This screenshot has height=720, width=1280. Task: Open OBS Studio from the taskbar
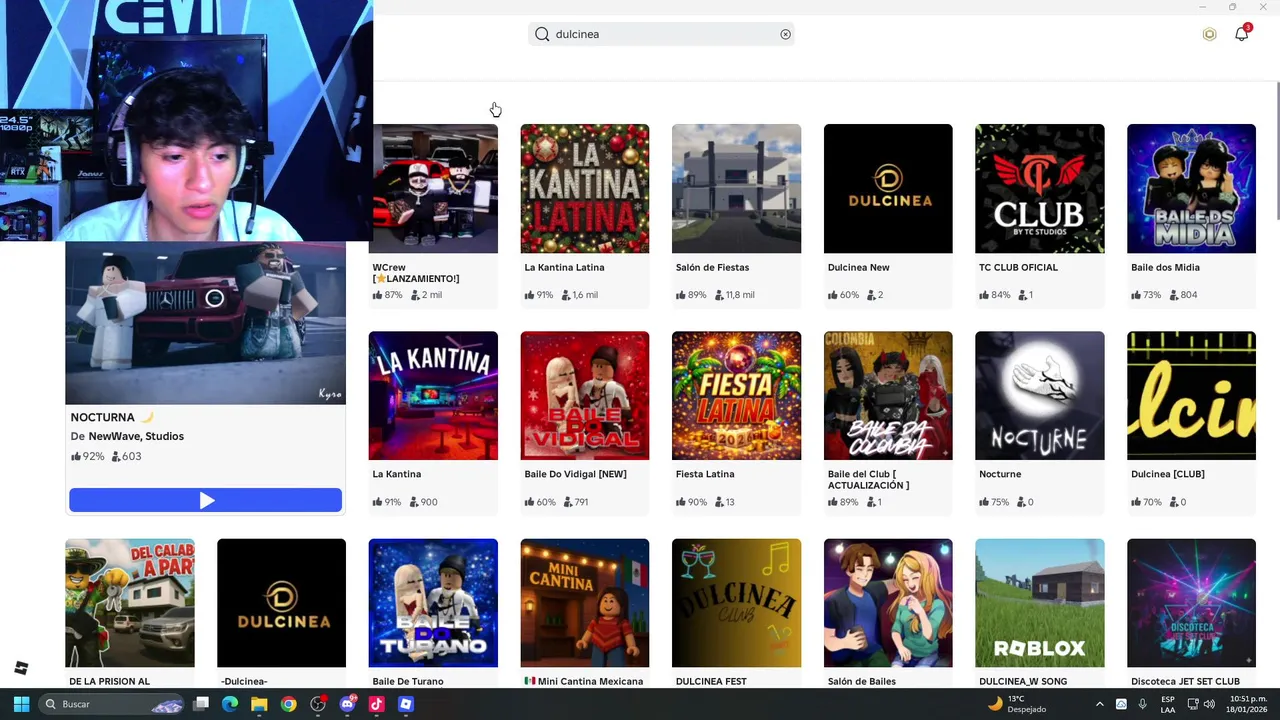pos(318,704)
